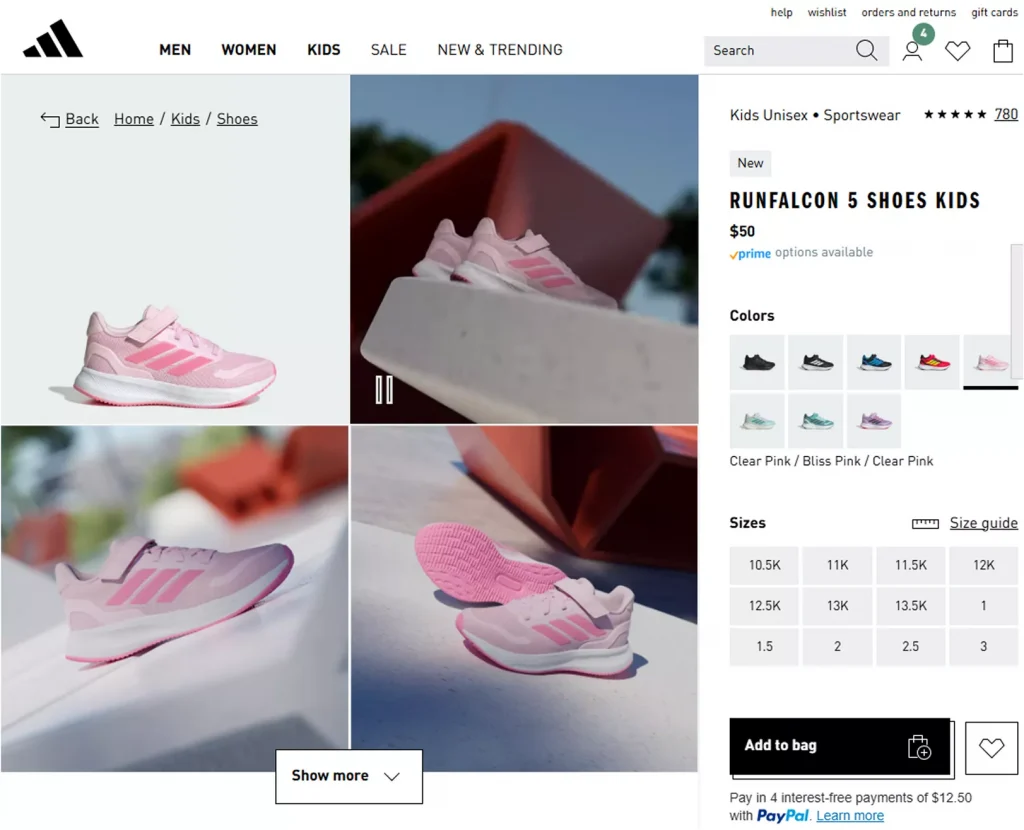Click the Add to bag button
Screen dimensions: 1024x830
coord(840,746)
